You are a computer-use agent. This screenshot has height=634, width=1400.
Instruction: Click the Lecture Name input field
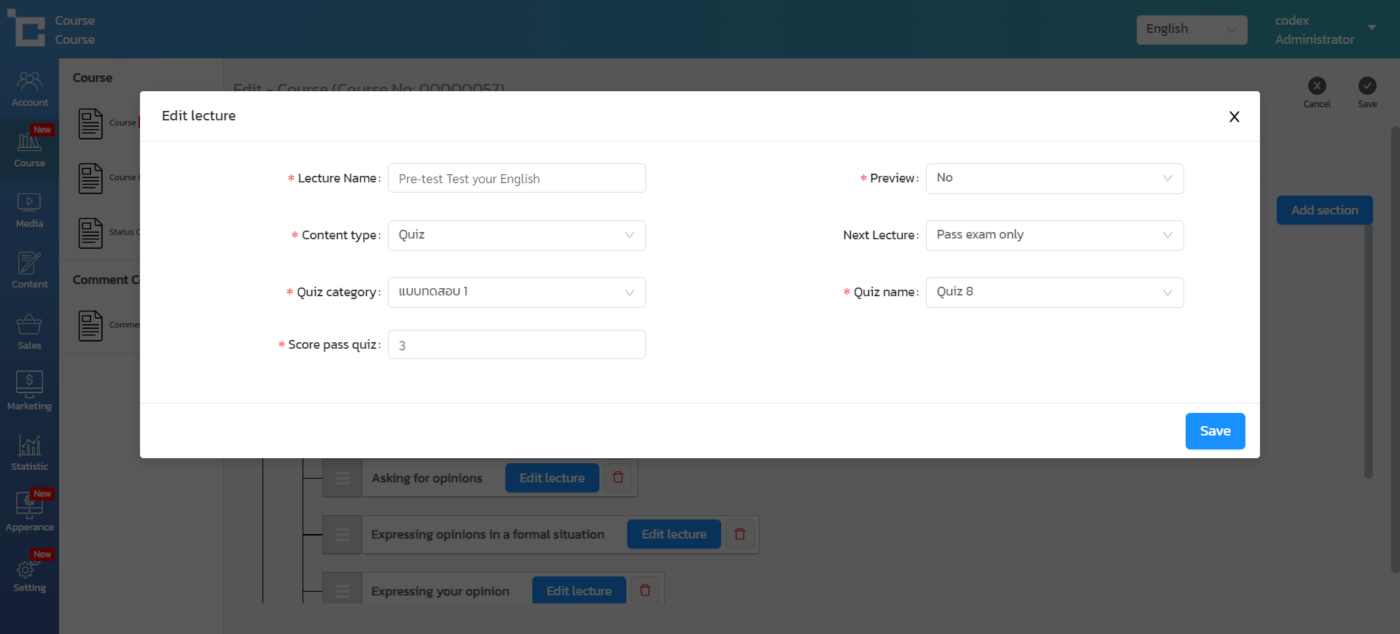click(516, 179)
